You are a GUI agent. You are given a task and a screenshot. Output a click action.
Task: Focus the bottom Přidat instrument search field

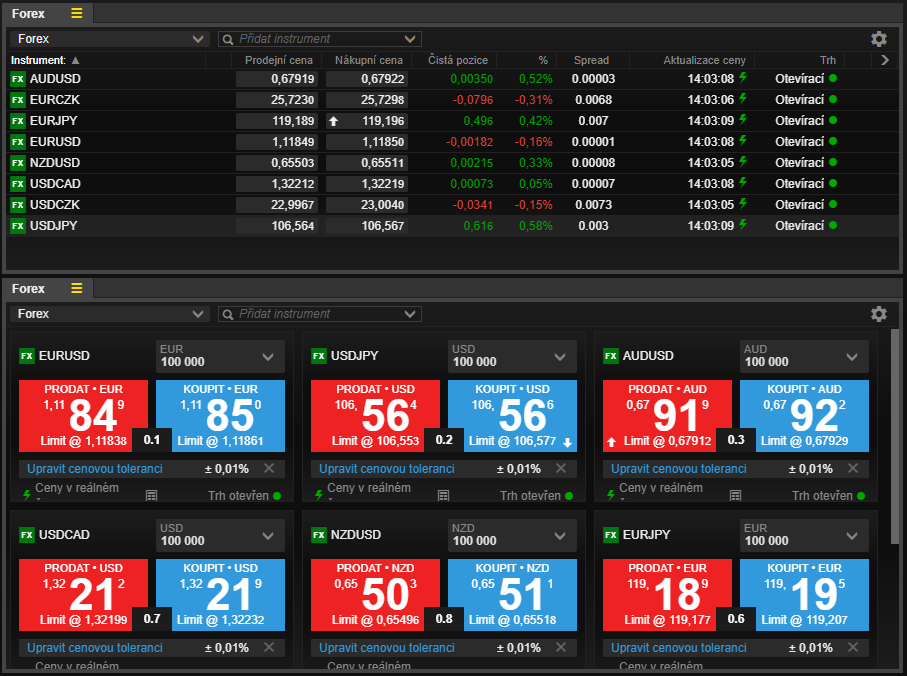[319, 313]
